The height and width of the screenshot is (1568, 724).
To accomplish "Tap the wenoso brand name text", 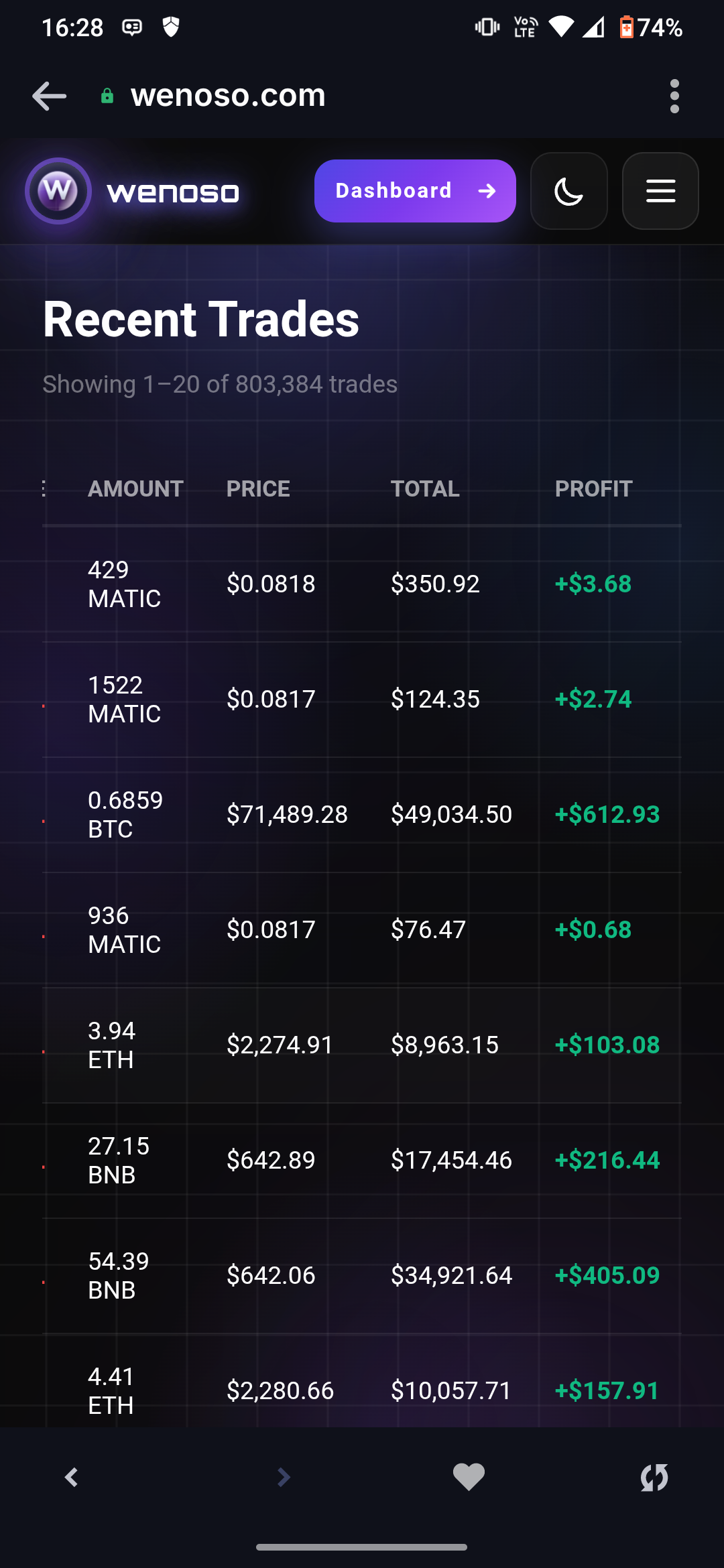I will click(x=173, y=193).
